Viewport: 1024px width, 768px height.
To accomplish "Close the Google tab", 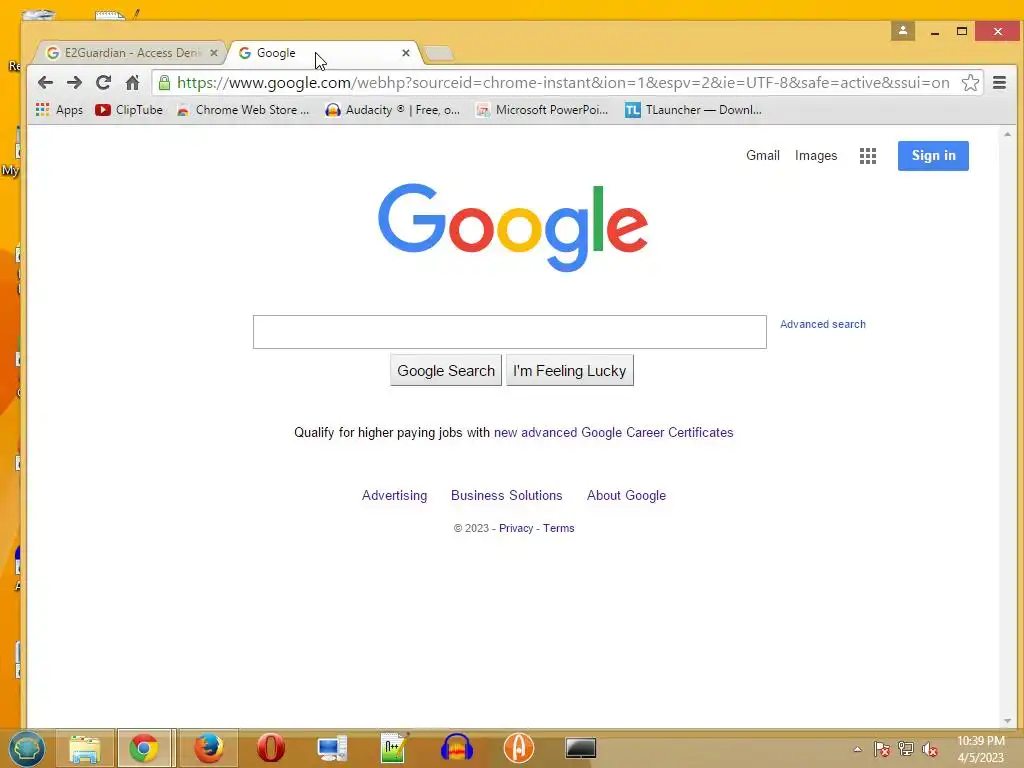I will 406,53.
